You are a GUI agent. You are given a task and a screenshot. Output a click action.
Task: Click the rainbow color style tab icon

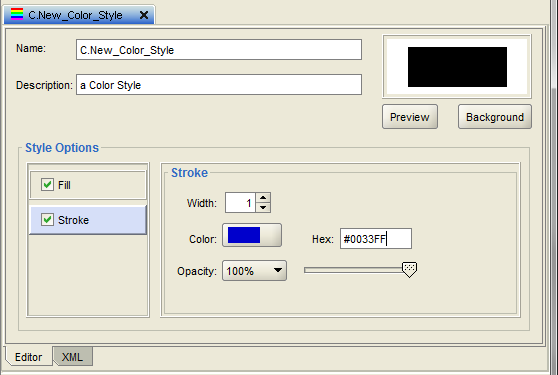click(17, 14)
